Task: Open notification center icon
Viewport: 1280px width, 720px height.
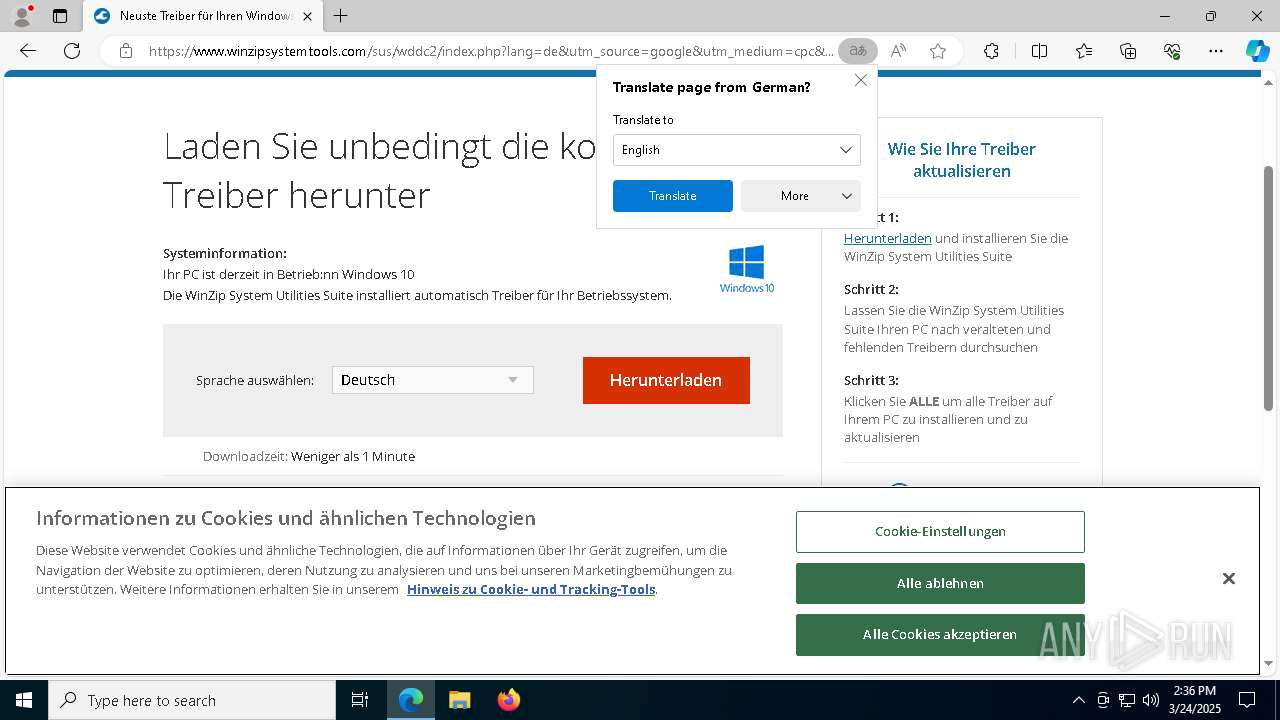Action: 1247,700
